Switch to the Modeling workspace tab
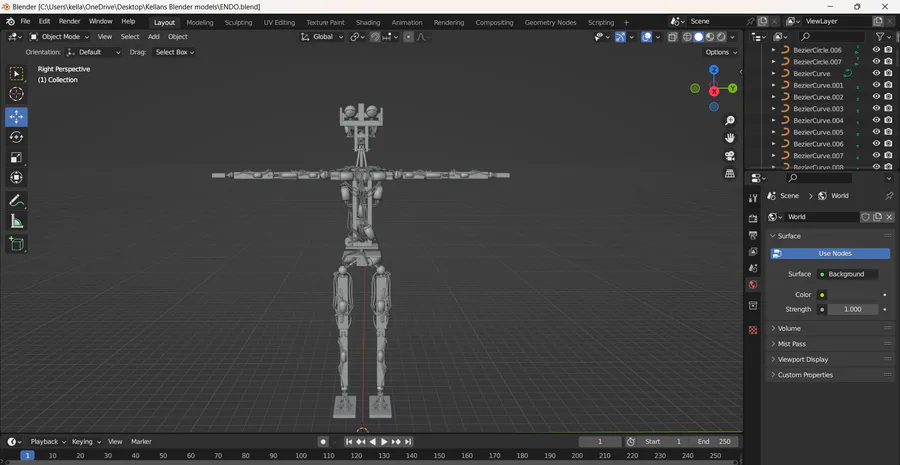This screenshot has height=465, width=900. (x=200, y=22)
